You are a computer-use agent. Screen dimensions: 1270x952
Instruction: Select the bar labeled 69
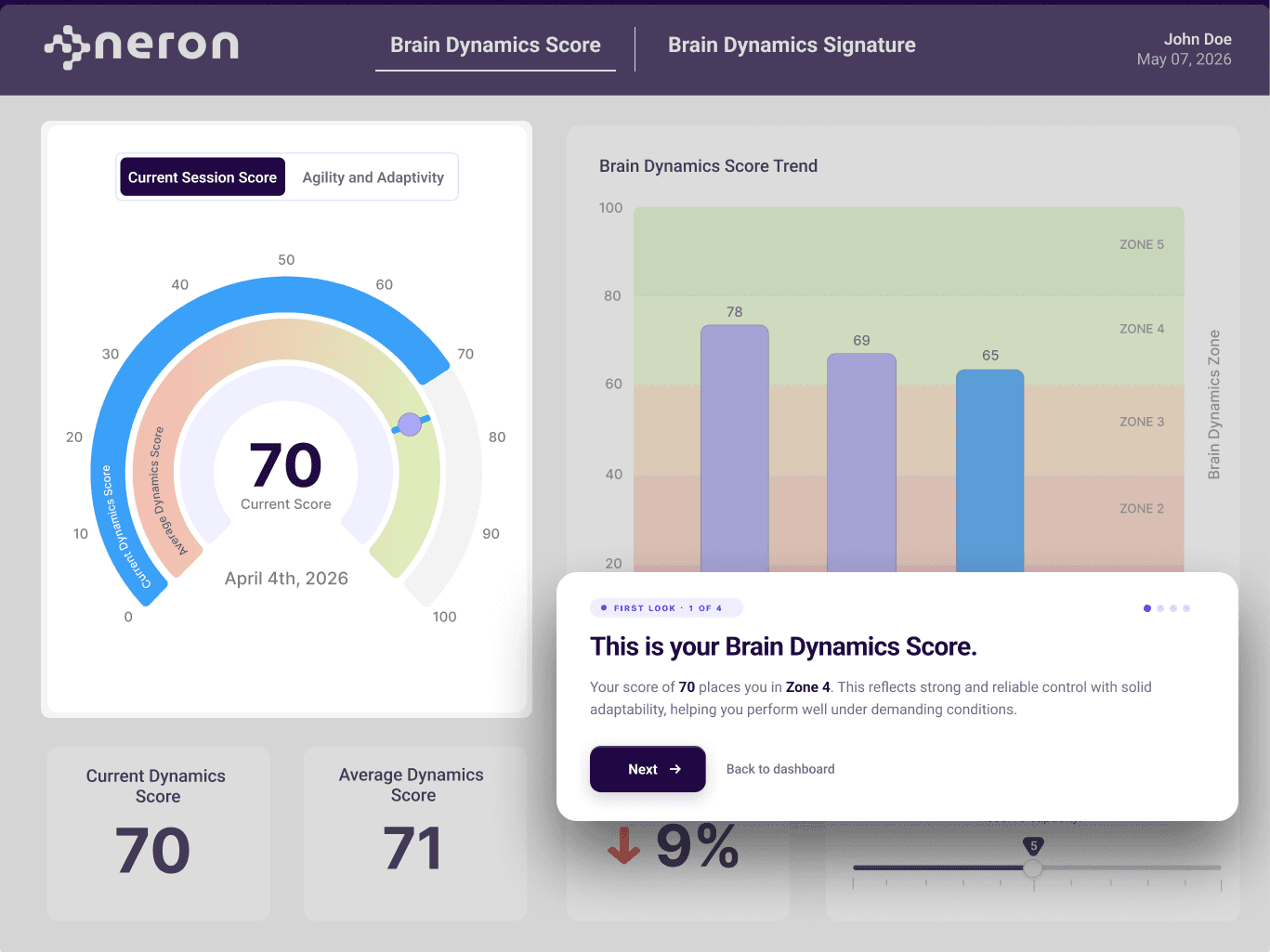[861, 463]
